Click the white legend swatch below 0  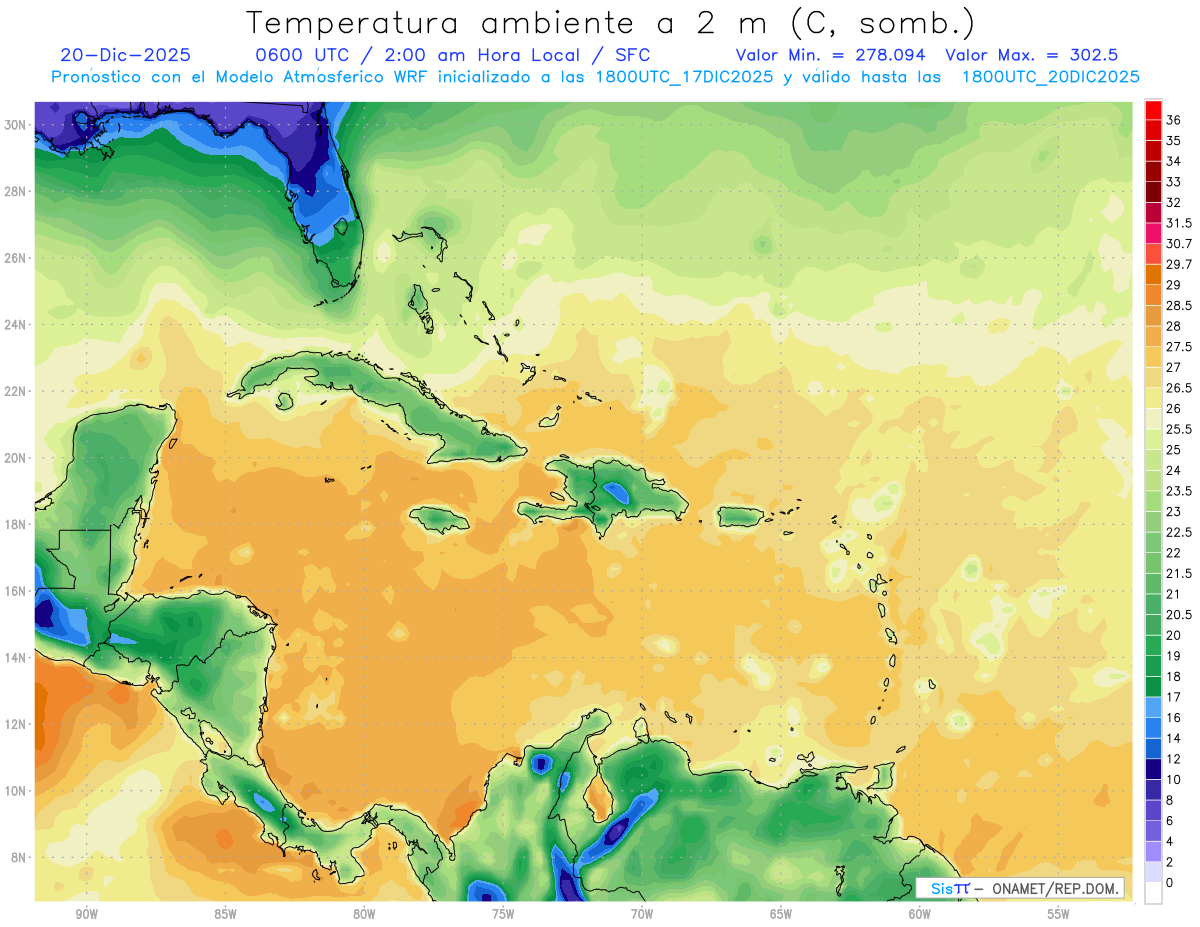[x=1153, y=893]
